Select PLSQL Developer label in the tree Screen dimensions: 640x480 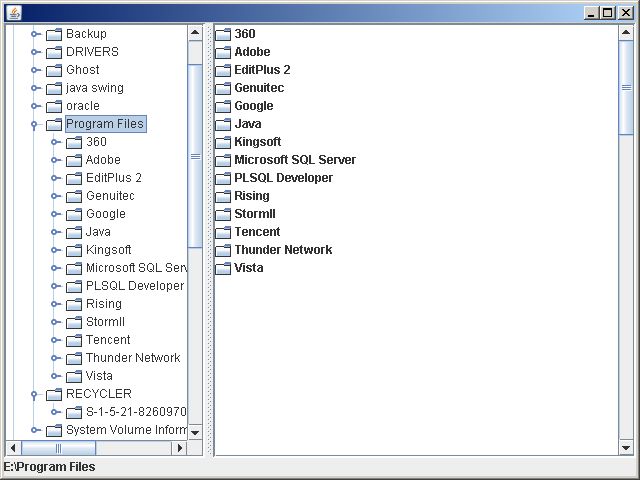(x=135, y=286)
